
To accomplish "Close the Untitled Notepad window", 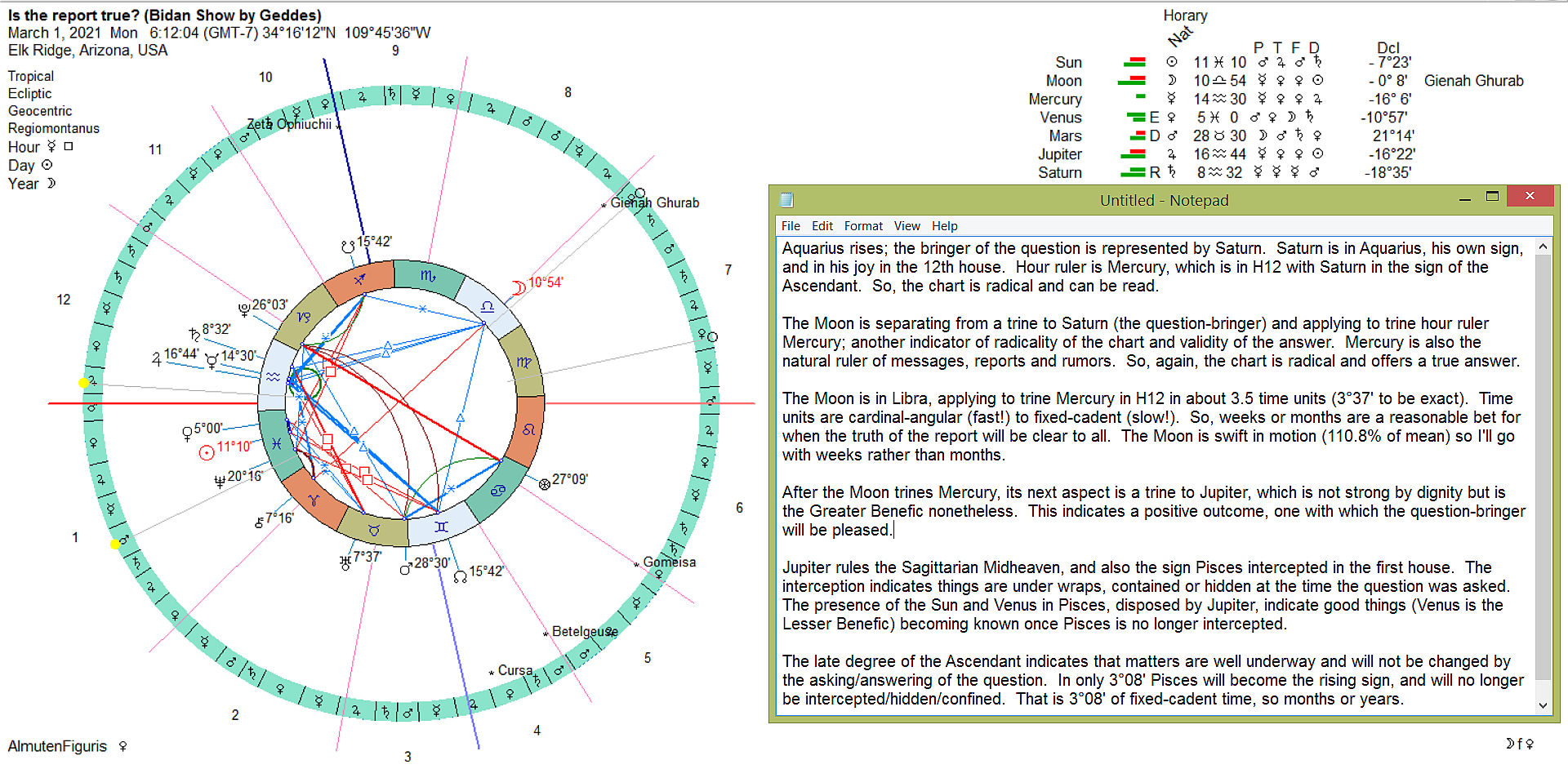I will (x=1530, y=196).
